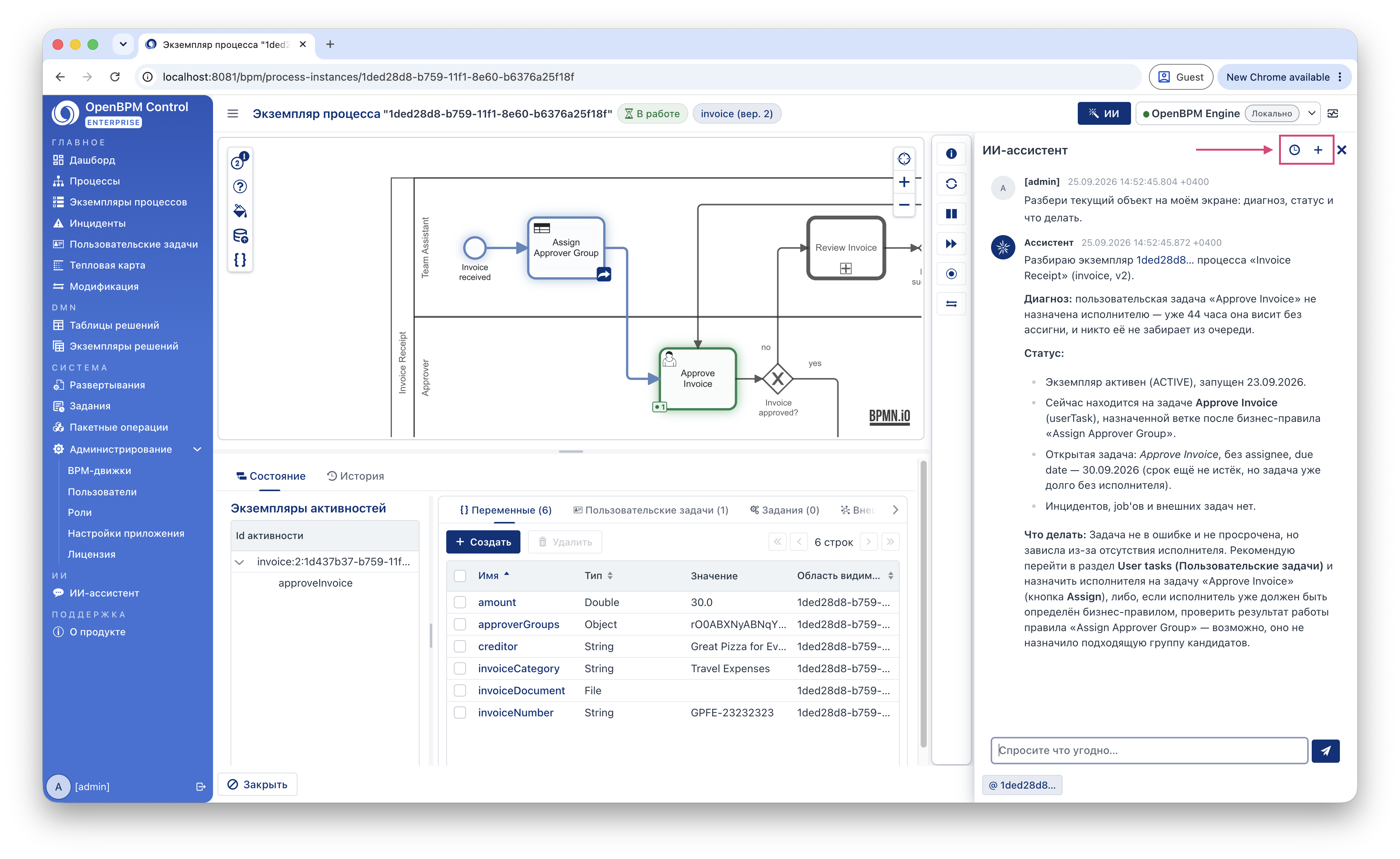Go to Инциденты in sidebar
The height and width of the screenshot is (859, 1400).
pos(97,223)
